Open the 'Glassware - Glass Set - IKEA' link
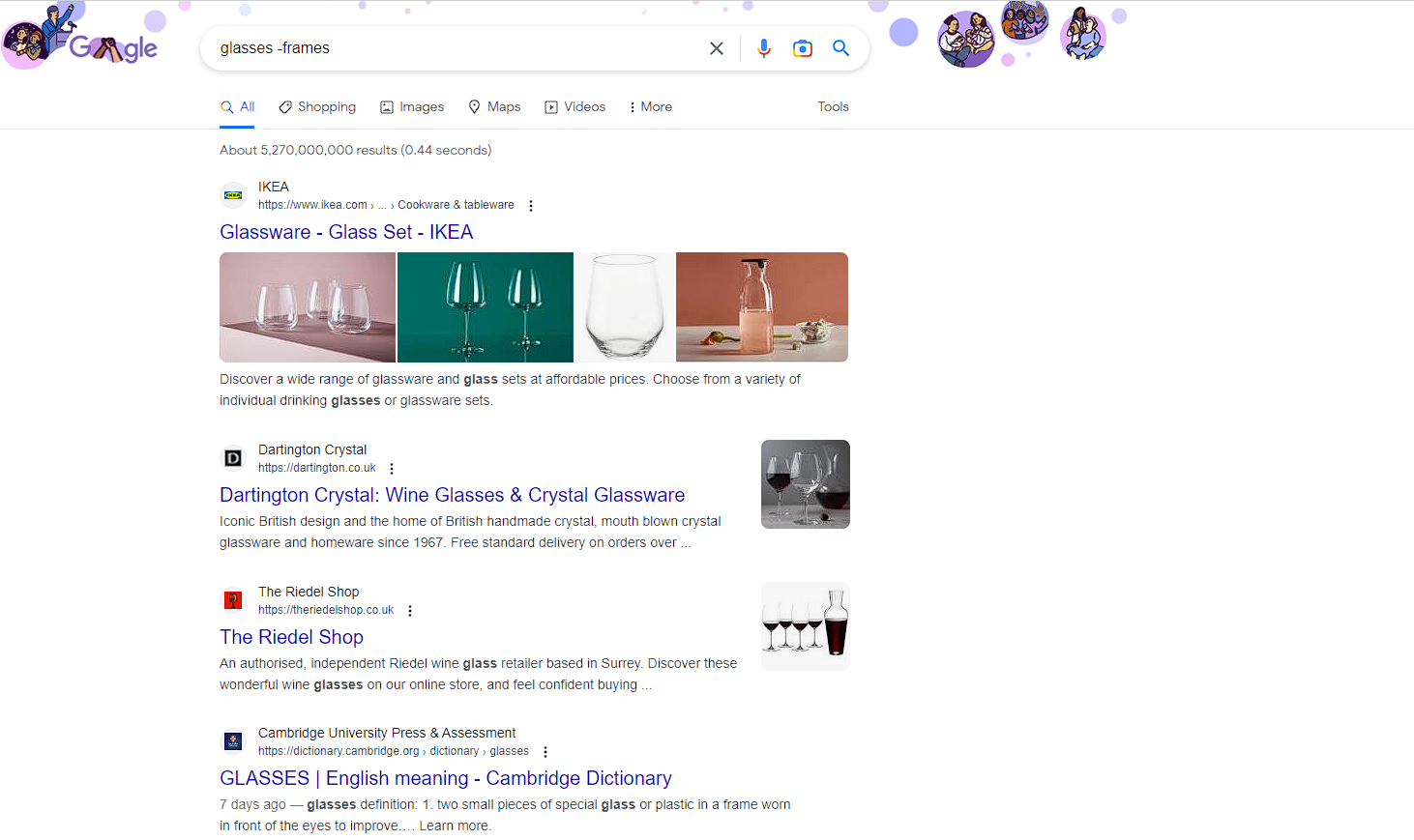 [x=346, y=232]
